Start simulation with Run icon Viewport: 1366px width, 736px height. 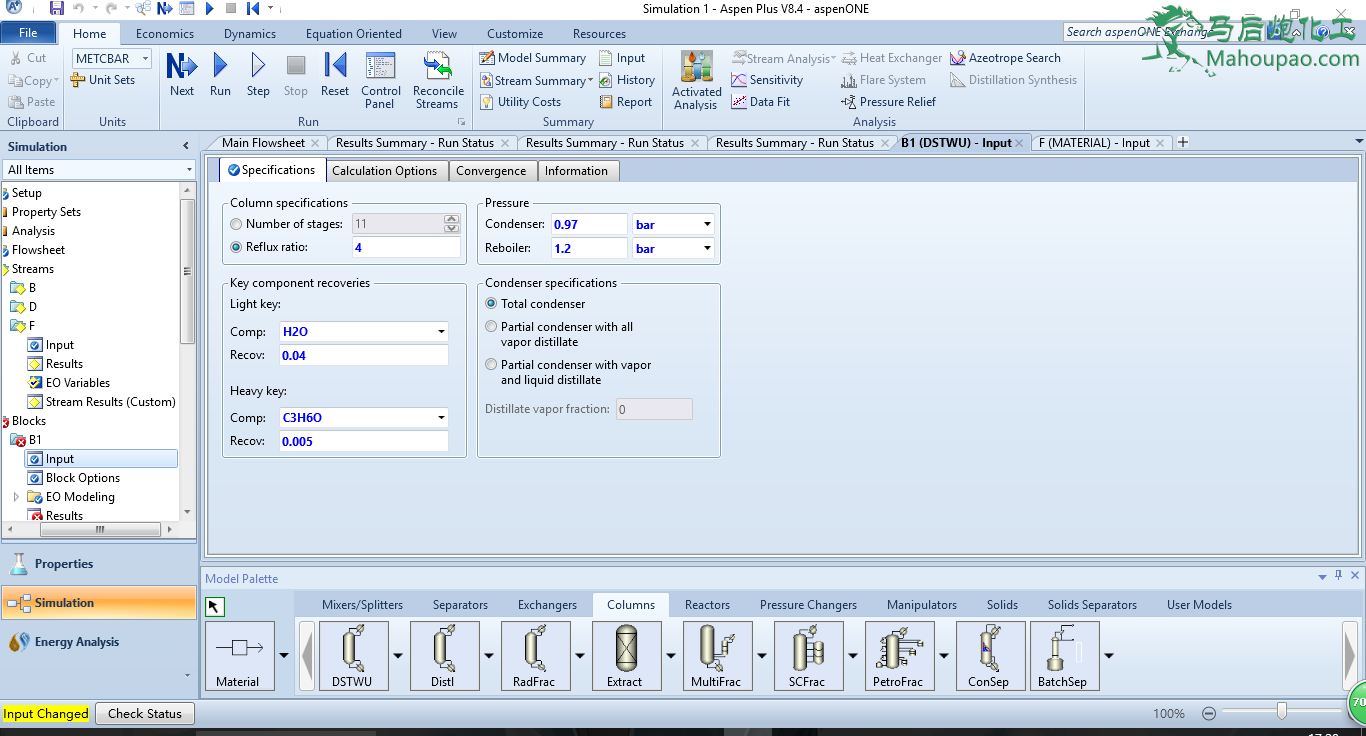coord(220,75)
